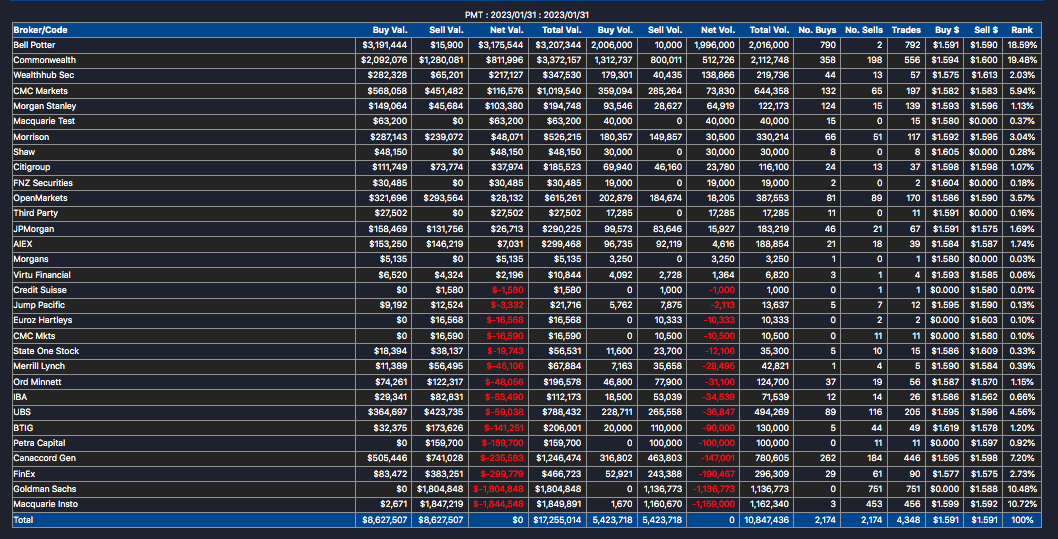This screenshot has height=539, width=1058.
Task: Click the No. Sells column header
Action: point(863,30)
